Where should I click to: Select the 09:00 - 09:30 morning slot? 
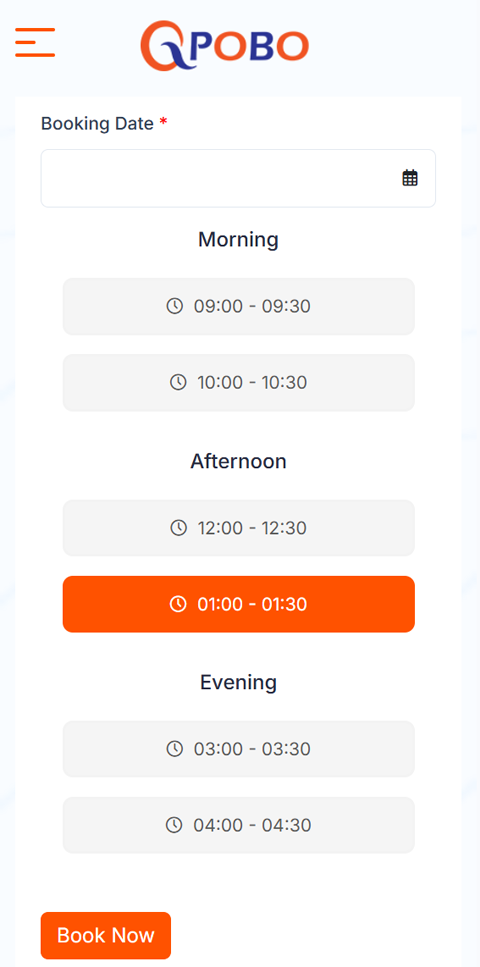click(239, 307)
